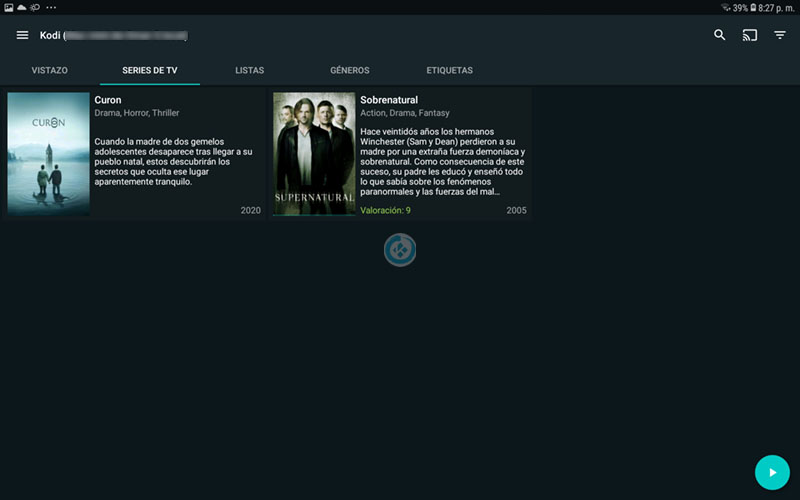800x500 pixels.
Task: Go to the LISTAS tab
Action: tap(250, 71)
